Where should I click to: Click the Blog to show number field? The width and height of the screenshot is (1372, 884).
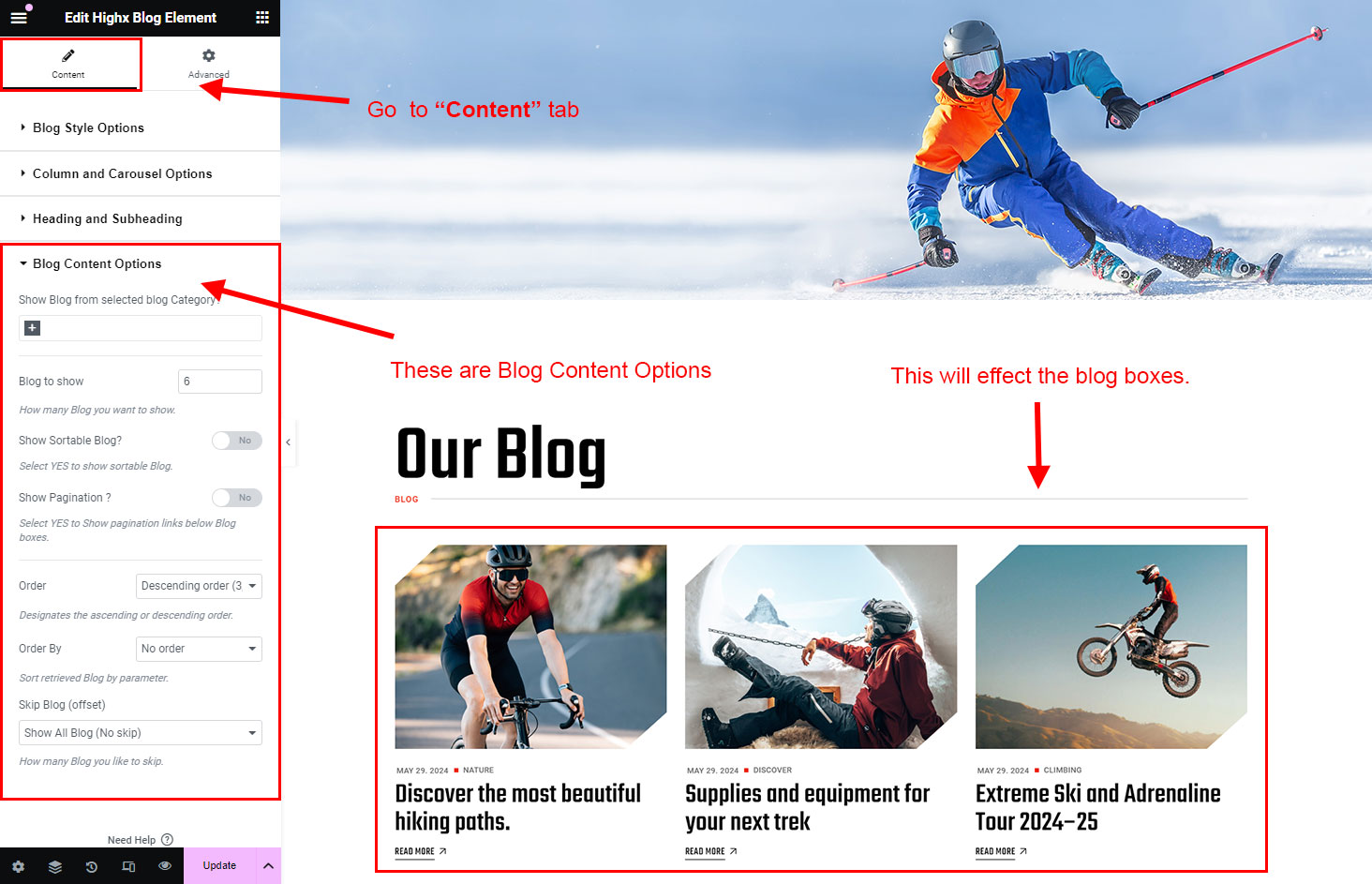[x=220, y=382]
